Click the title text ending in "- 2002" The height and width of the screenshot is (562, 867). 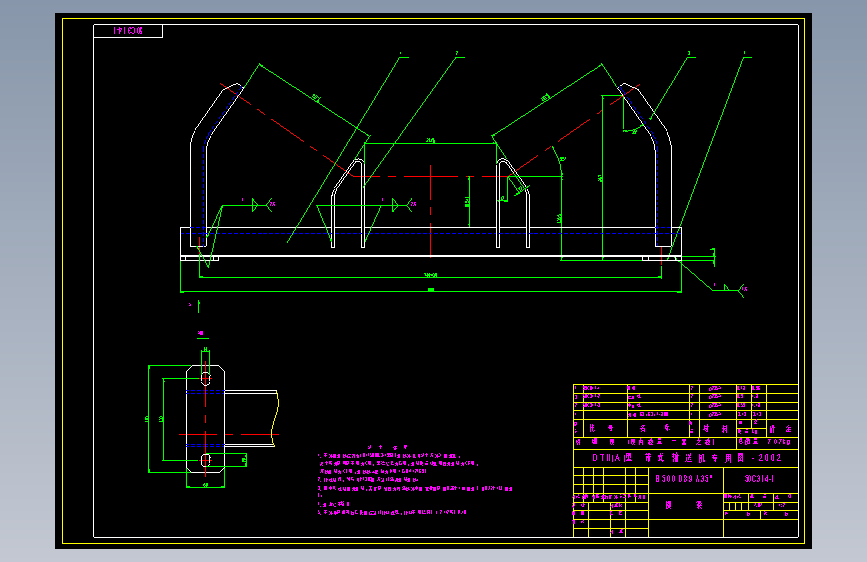[x=687, y=458]
